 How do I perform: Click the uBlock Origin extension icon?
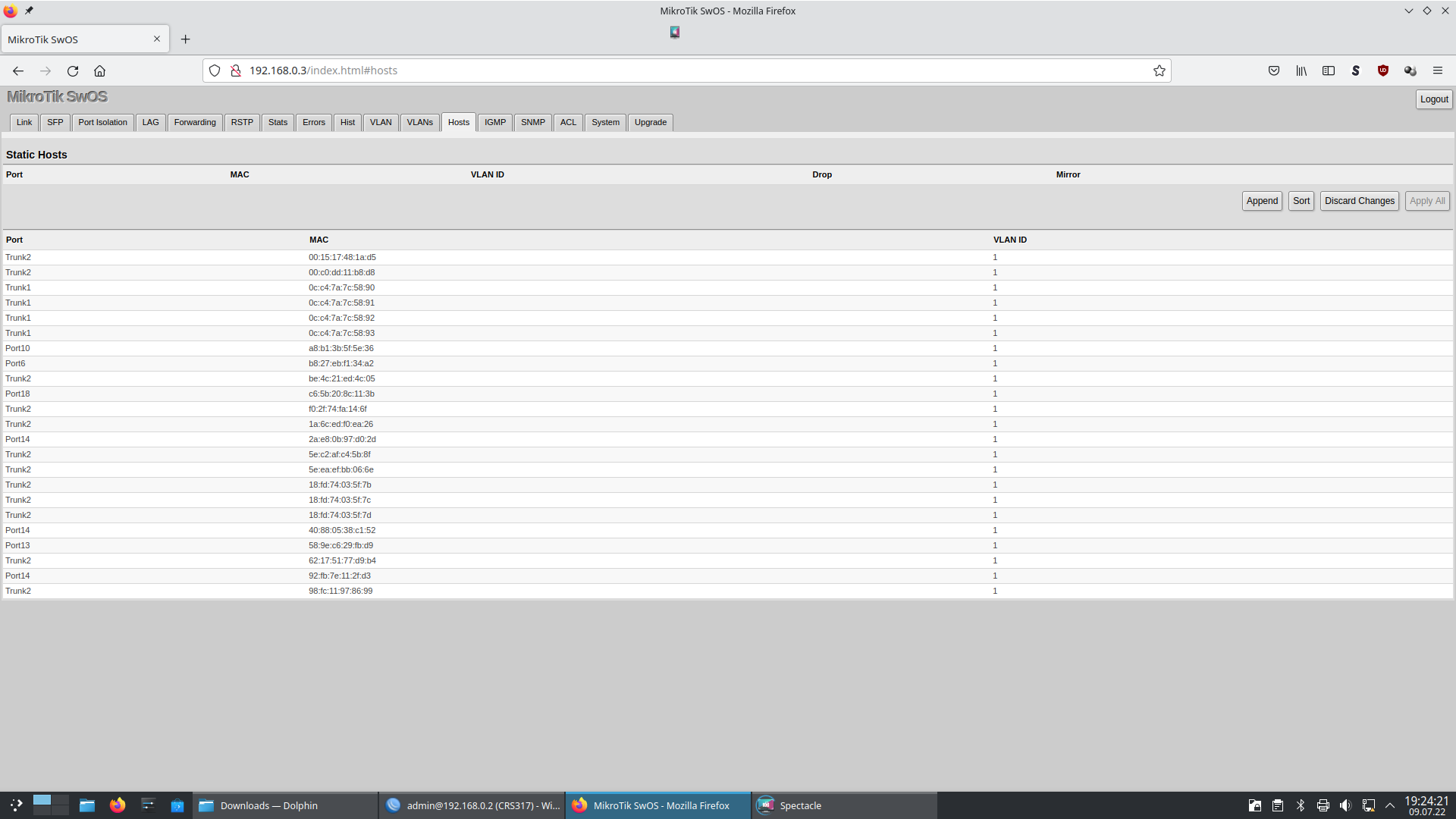pyautogui.click(x=1382, y=71)
